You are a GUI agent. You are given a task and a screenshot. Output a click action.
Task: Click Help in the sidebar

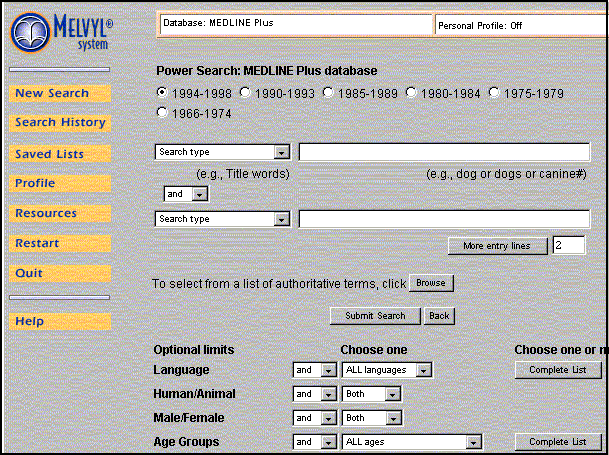click(x=30, y=321)
